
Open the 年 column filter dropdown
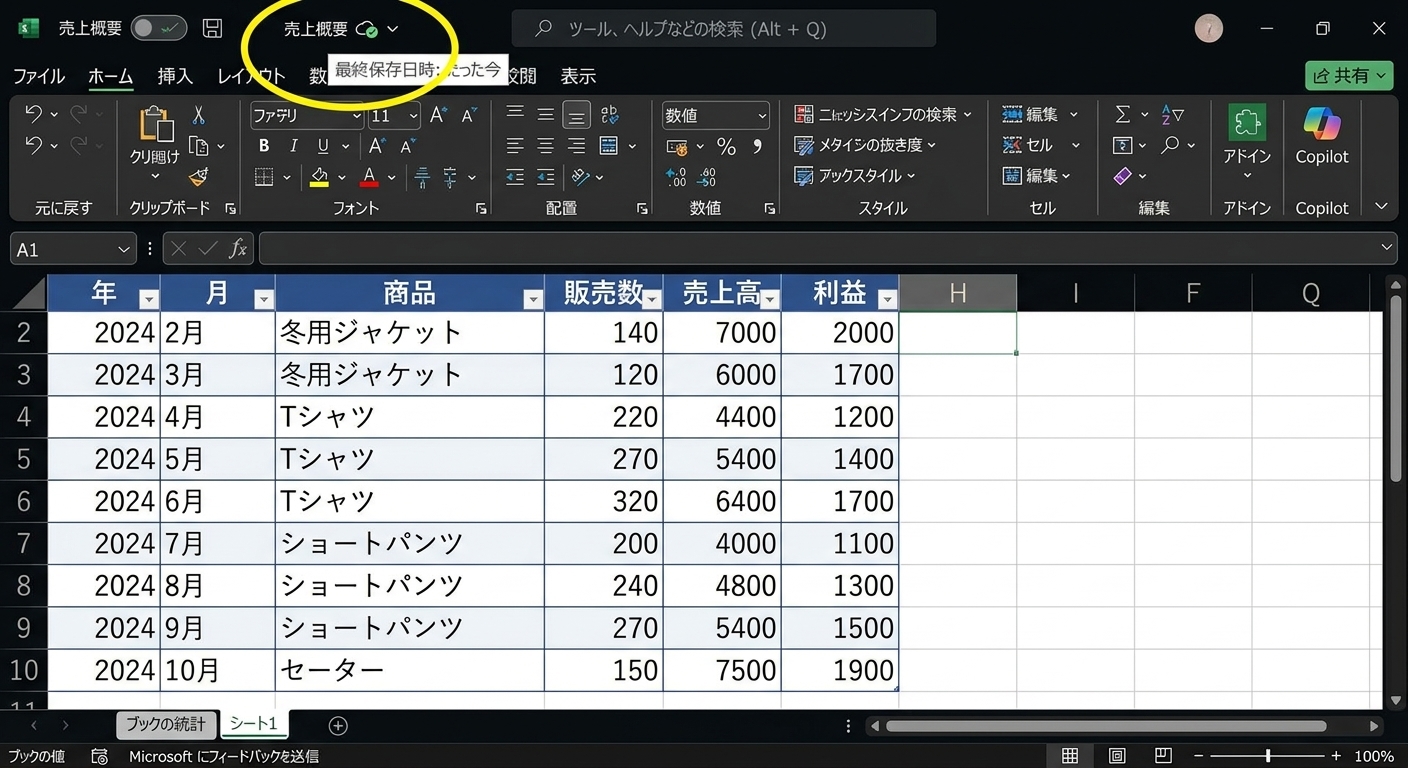[149, 299]
